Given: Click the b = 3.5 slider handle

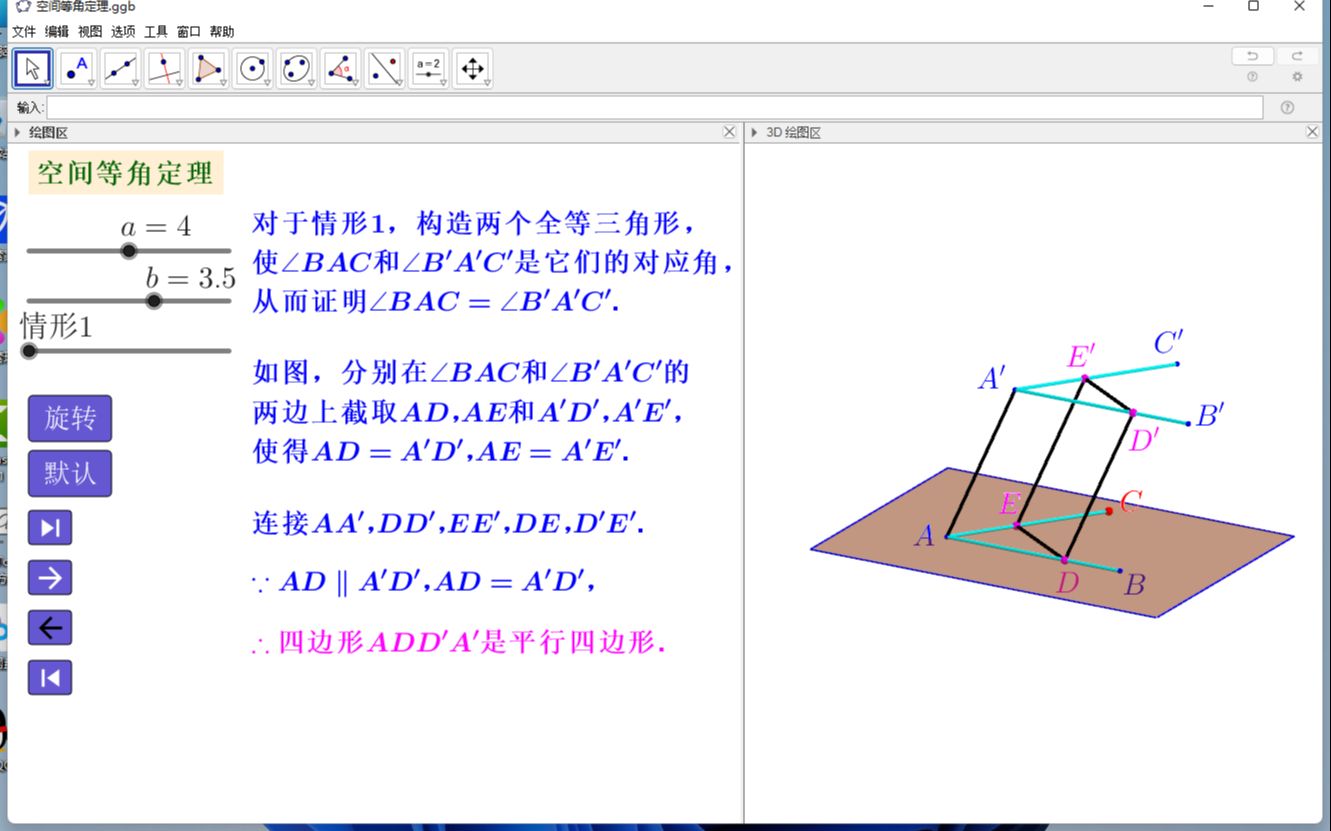Looking at the screenshot, I should tap(153, 301).
